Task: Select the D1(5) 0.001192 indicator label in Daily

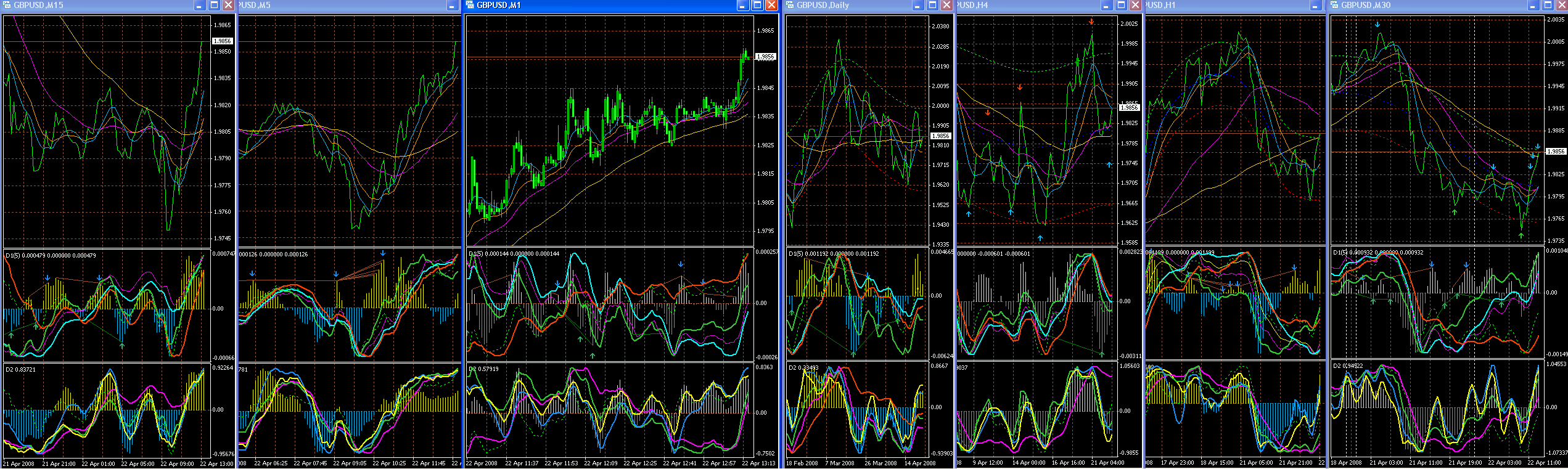Action: point(834,254)
